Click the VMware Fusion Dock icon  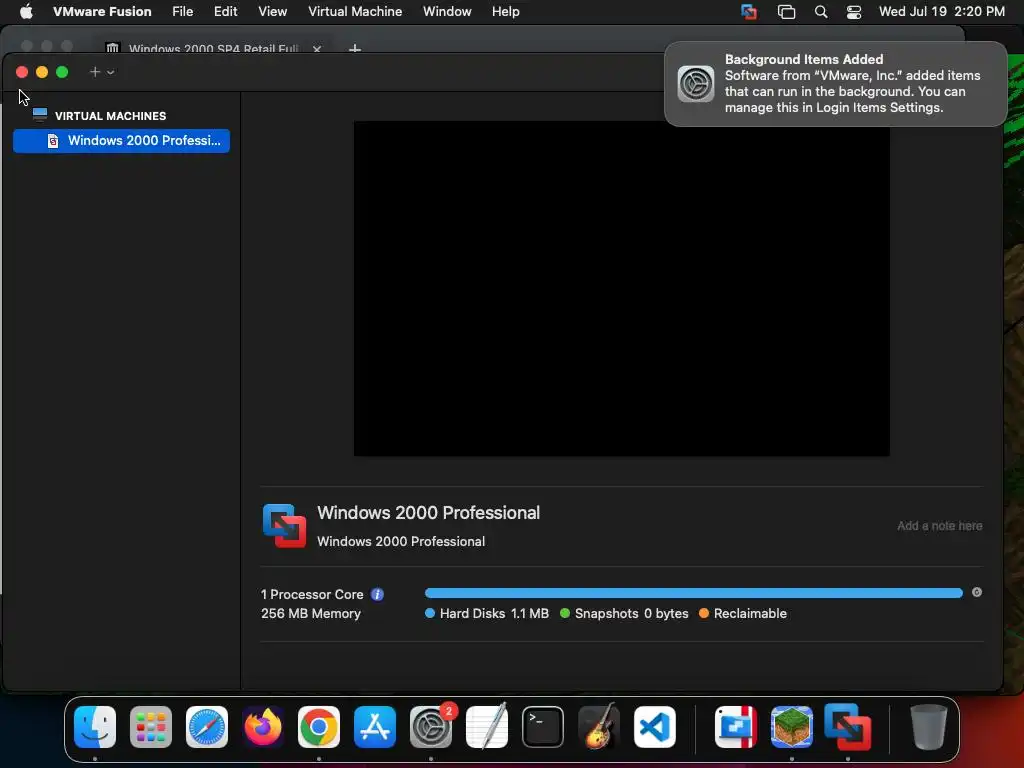point(848,727)
